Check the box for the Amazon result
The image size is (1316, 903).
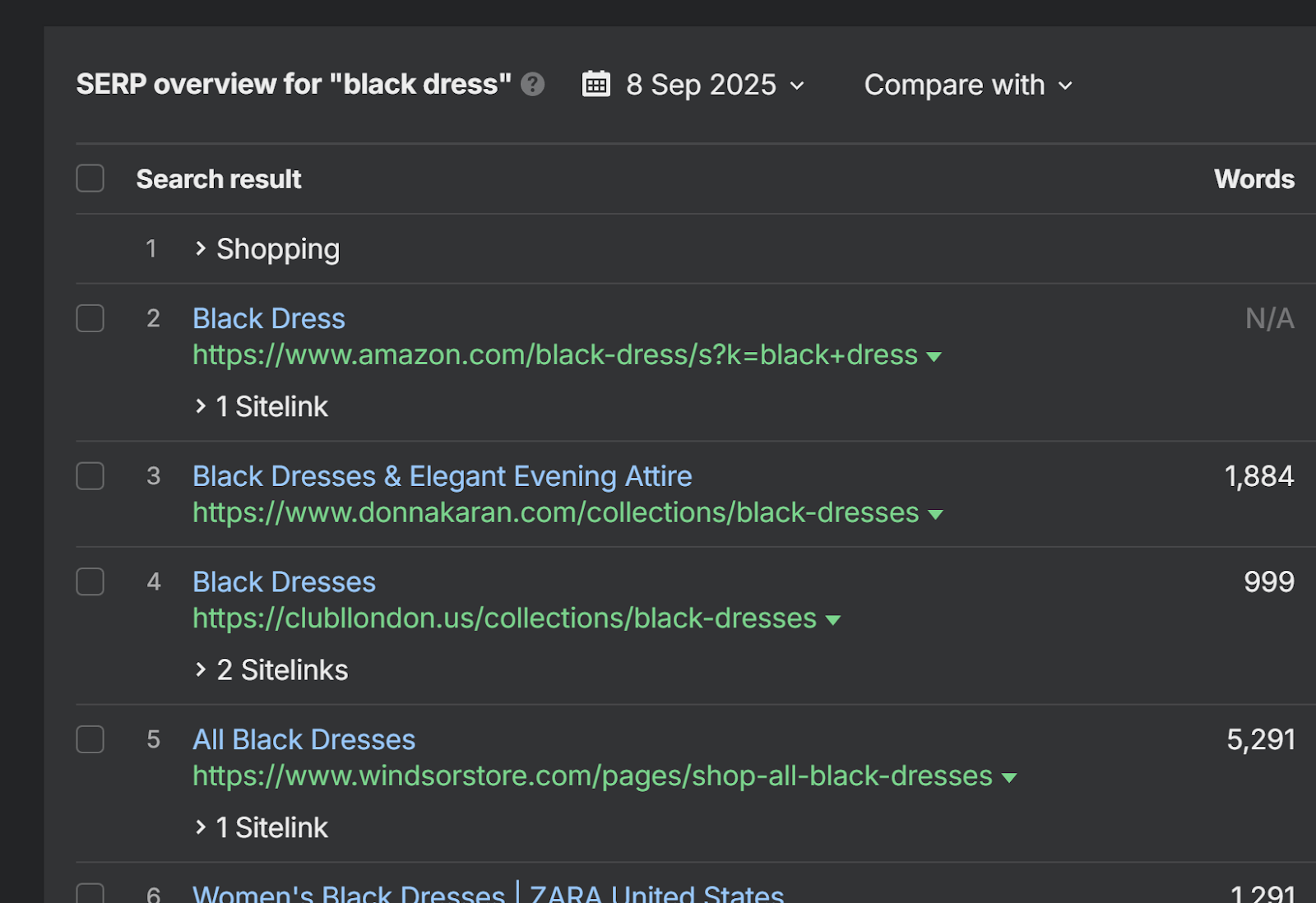pyautogui.click(x=90, y=318)
